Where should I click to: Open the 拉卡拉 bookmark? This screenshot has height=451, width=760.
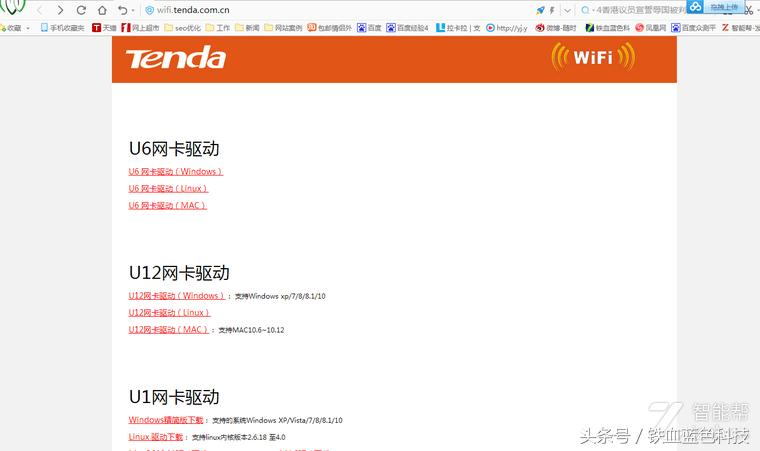click(x=458, y=28)
